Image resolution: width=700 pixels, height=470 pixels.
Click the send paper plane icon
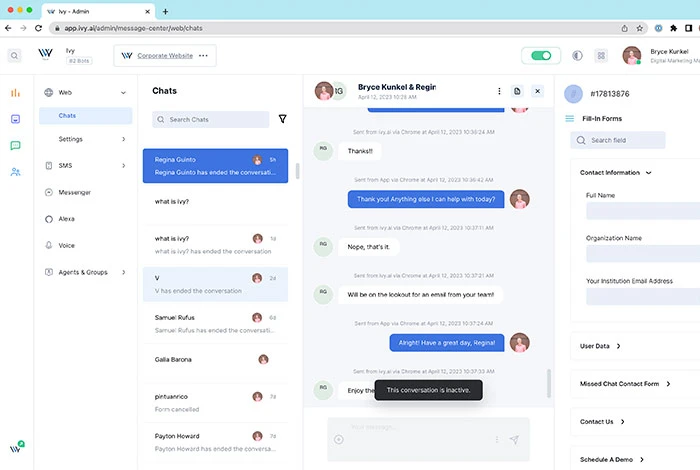[x=514, y=440]
